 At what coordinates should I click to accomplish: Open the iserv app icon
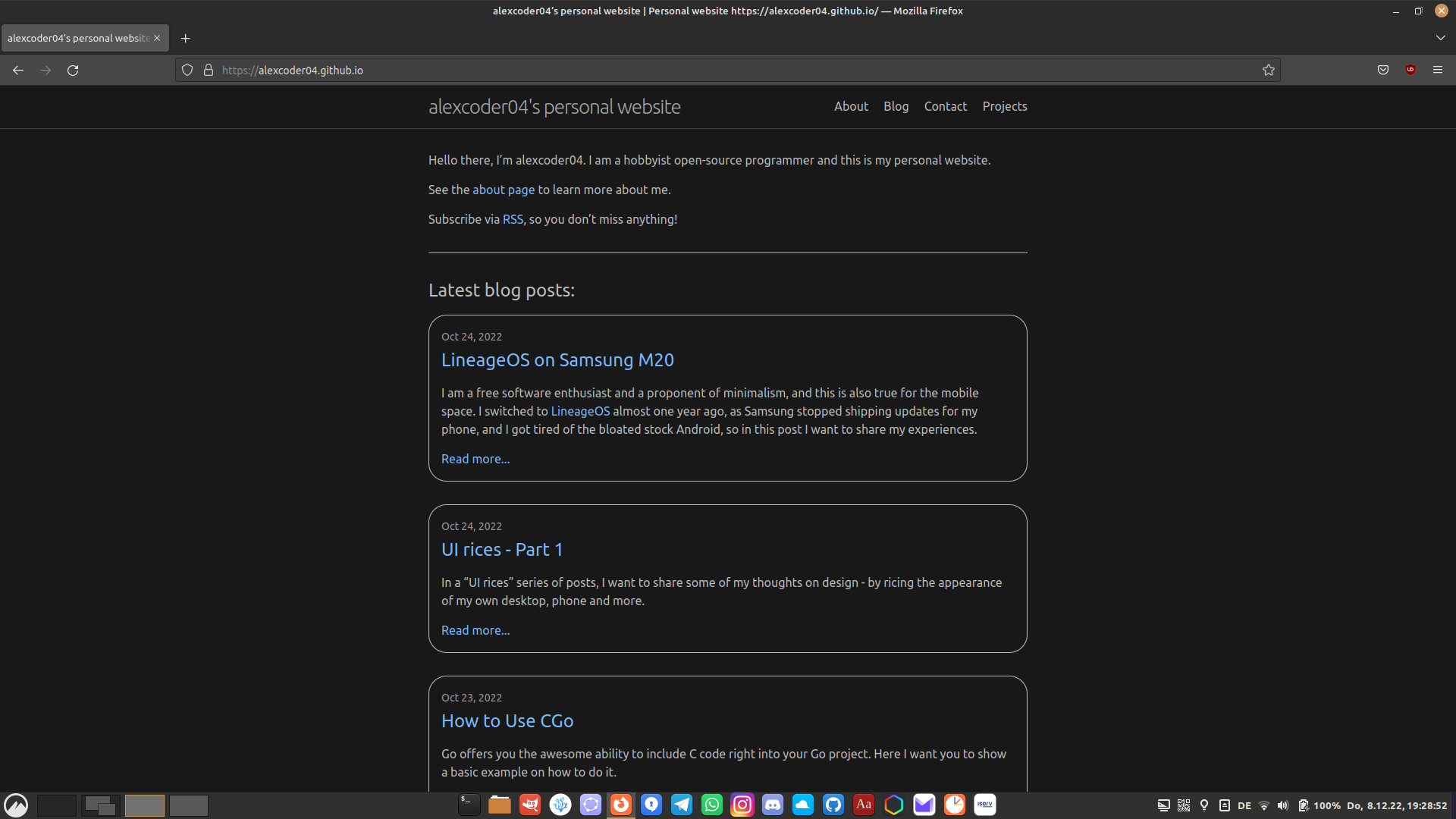point(985,805)
